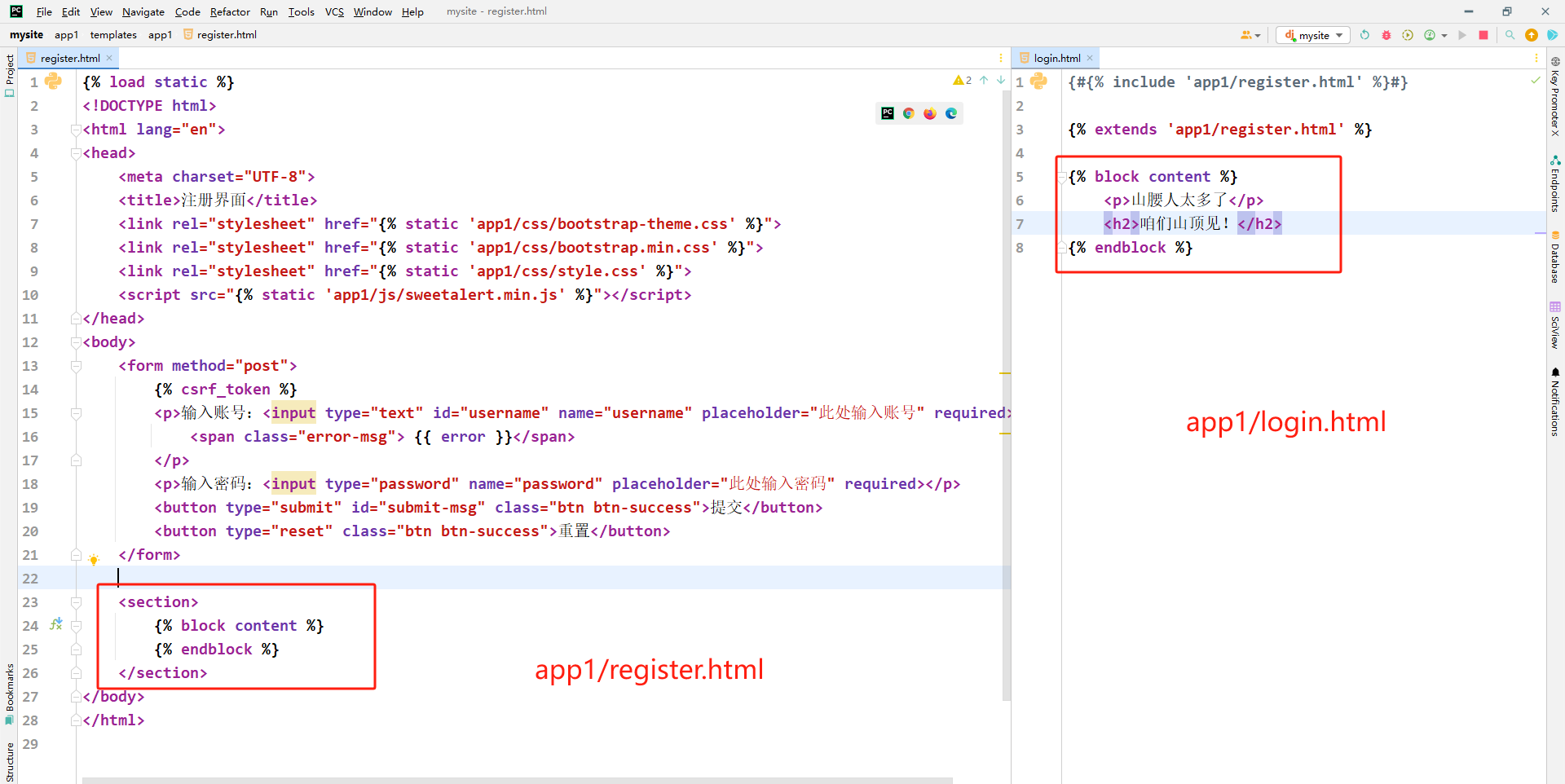Image resolution: width=1565 pixels, height=784 pixels.
Task: Open the Key Promoter X tool window
Action: click(x=1555, y=96)
